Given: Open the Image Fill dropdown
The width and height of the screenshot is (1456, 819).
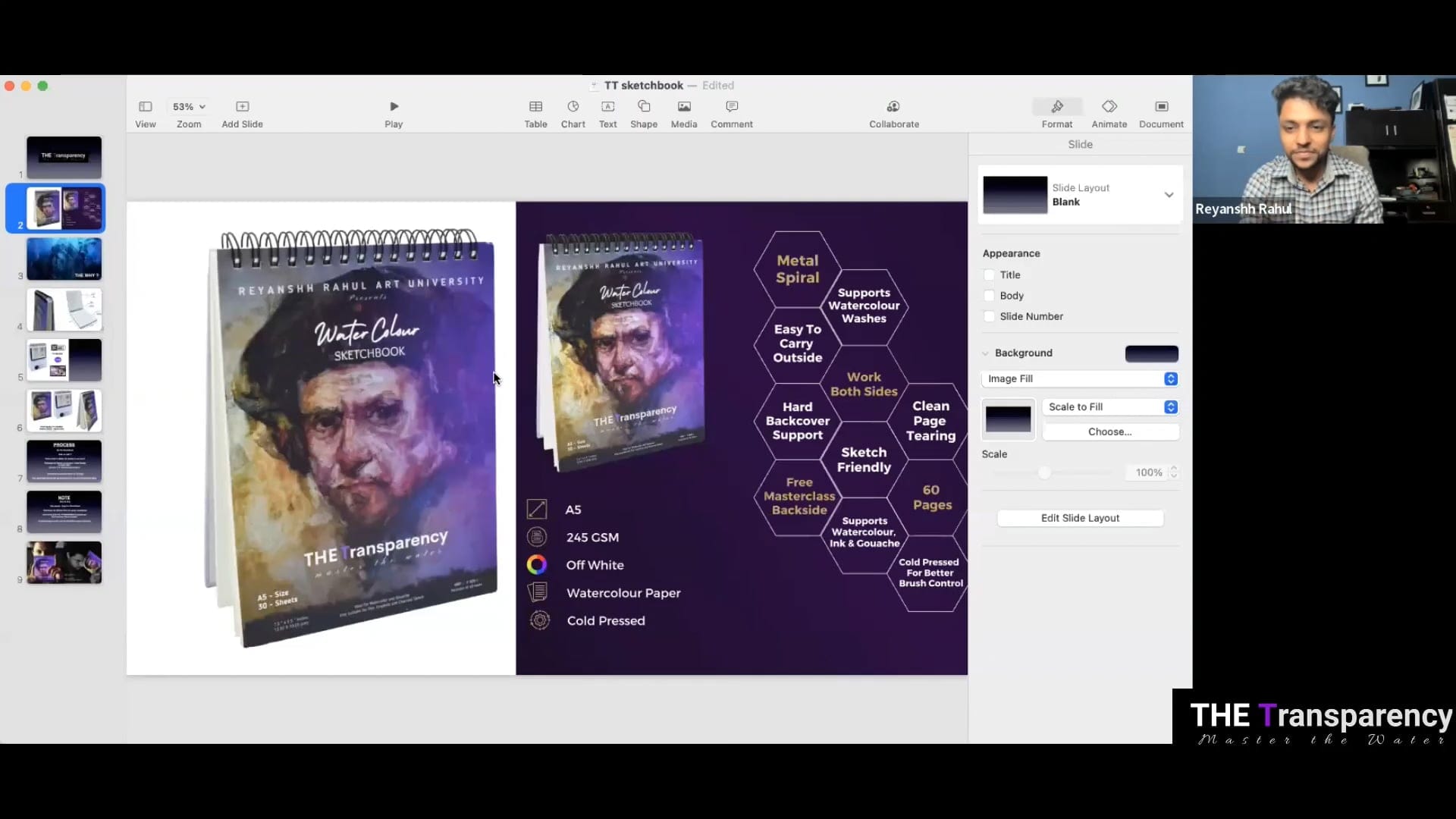Looking at the screenshot, I should [1079, 378].
